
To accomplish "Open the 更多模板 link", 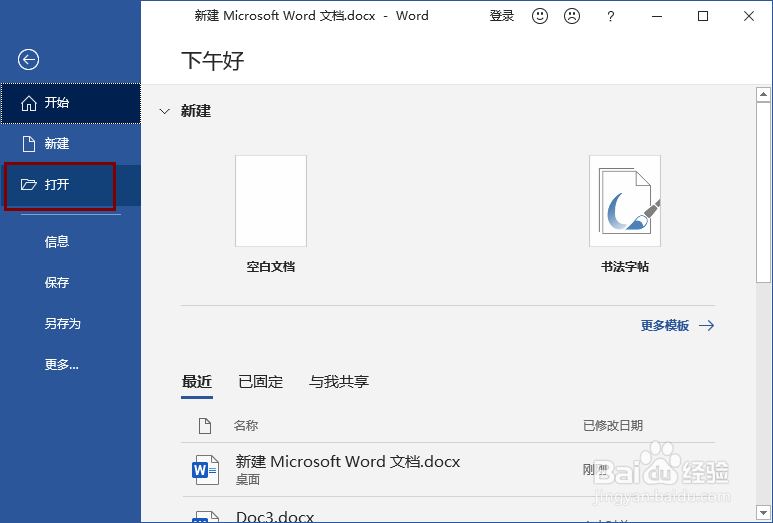I will (x=665, y=325).
